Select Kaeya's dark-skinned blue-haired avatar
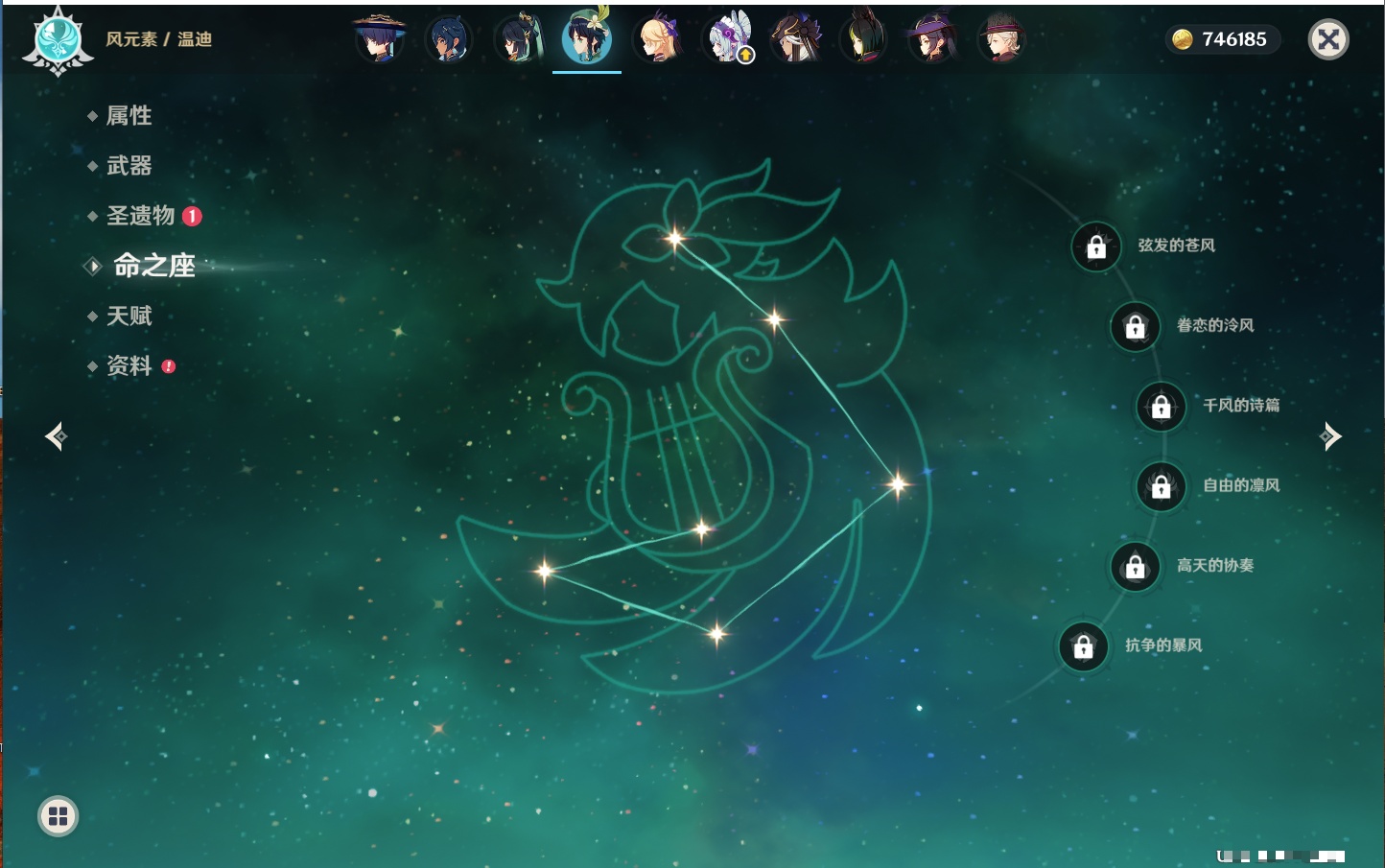 [449, 39]
